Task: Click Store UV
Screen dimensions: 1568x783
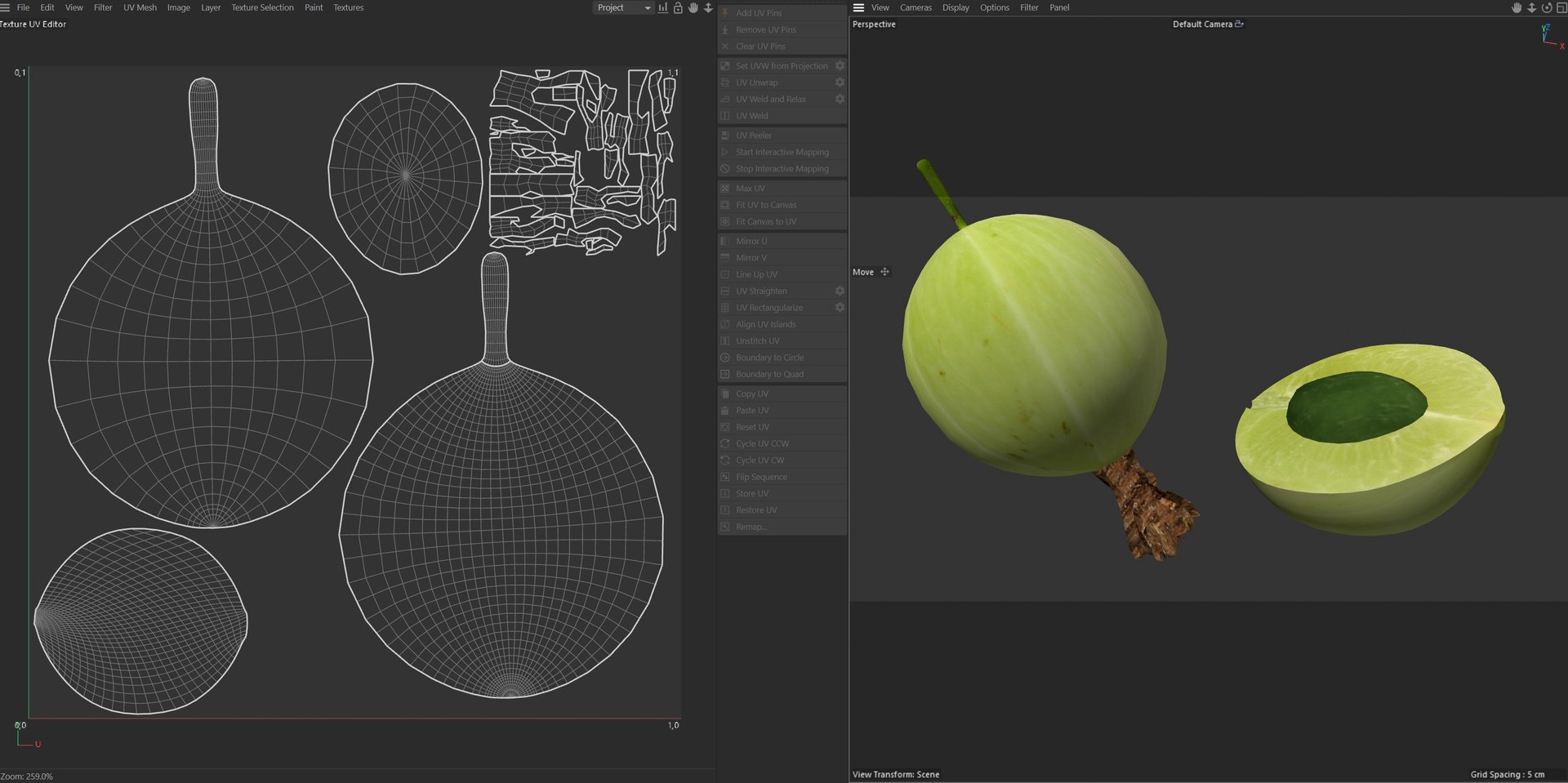Action: (782, 494)
